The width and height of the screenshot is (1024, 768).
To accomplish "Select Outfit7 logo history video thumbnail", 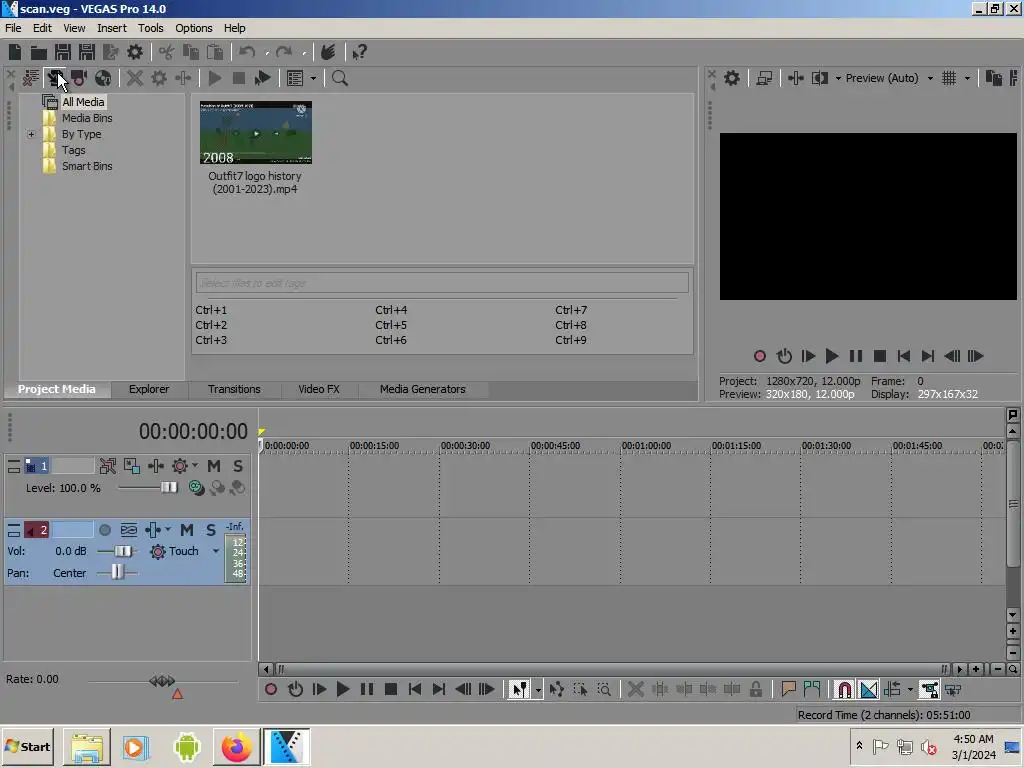I will click(x=255, y=133).
